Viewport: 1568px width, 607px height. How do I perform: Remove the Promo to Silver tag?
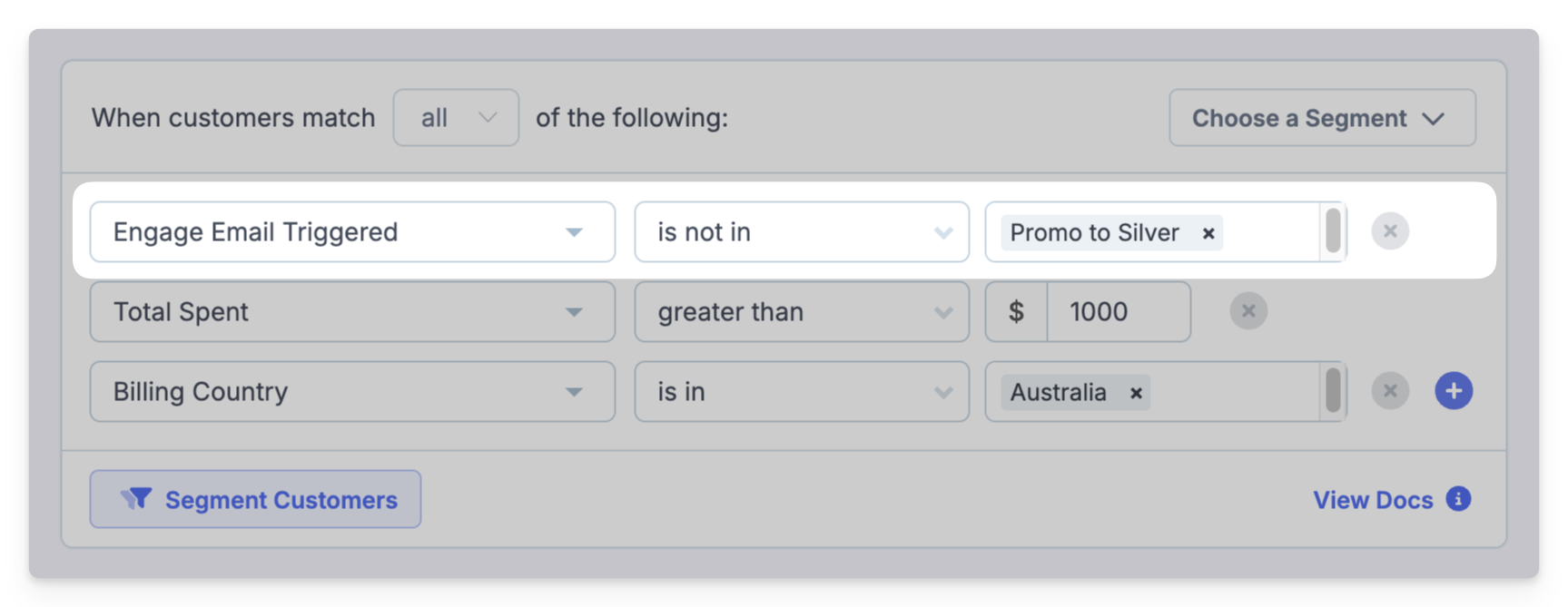pos(1208,233)
